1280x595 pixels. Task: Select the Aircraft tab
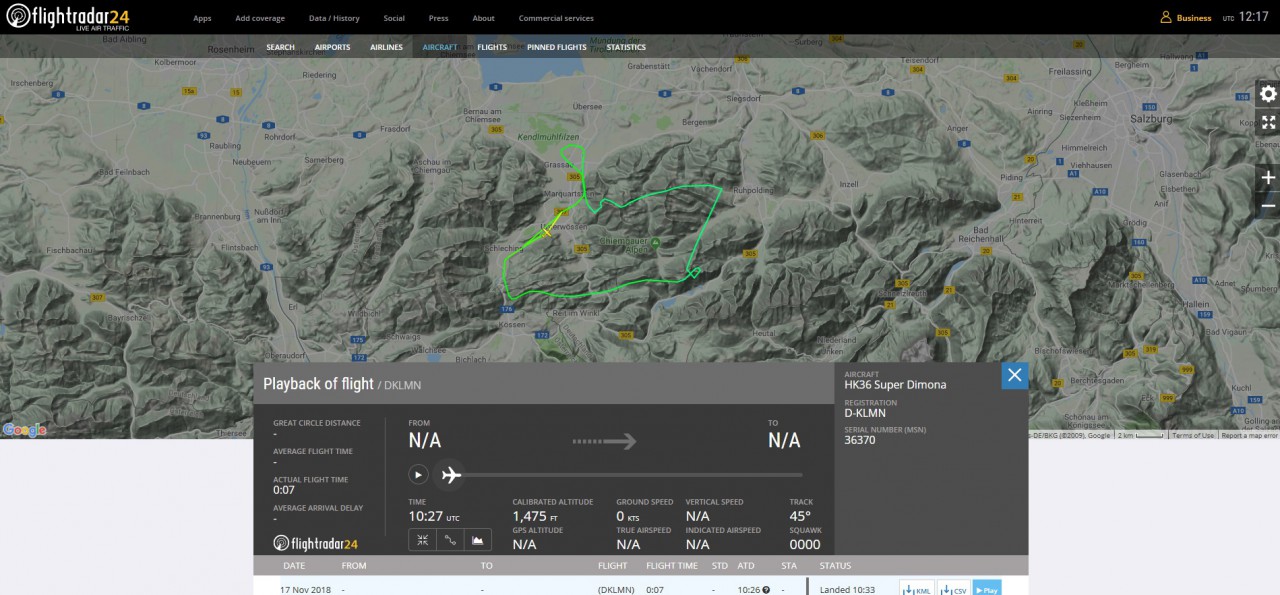click(440, 47)
